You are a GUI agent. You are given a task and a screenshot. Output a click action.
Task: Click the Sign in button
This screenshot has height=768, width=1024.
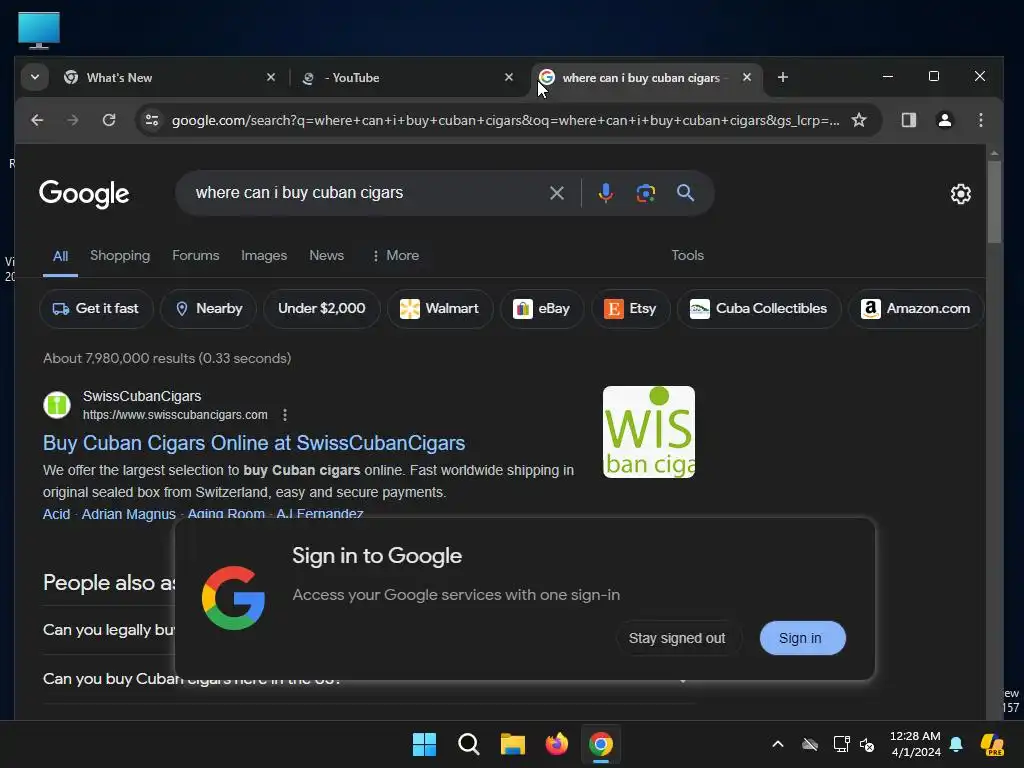(x=803, y=638)
